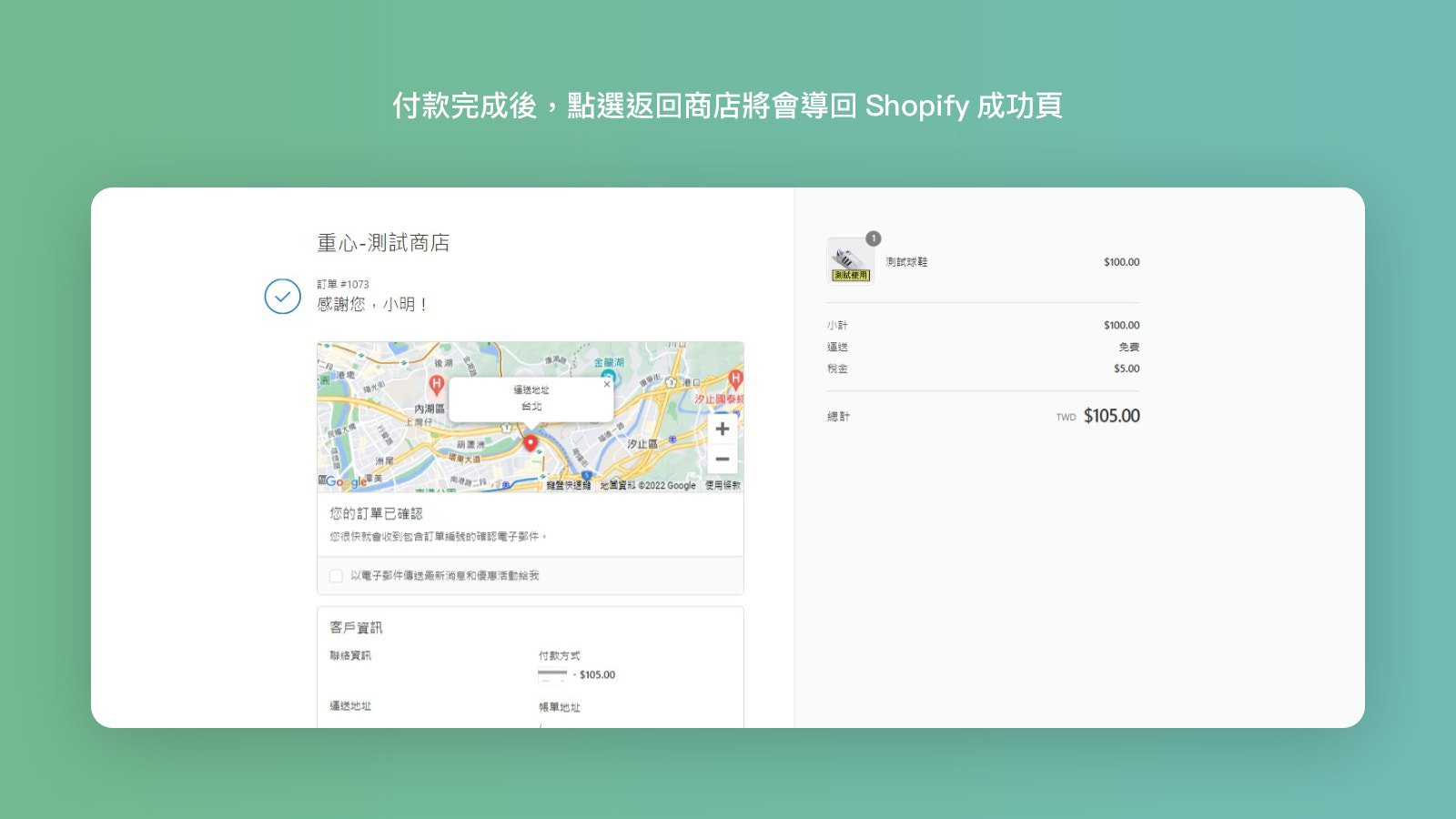Click the 重心-測試商店 store name
The height and width of the screenshot is (819, 1456).
383,243
